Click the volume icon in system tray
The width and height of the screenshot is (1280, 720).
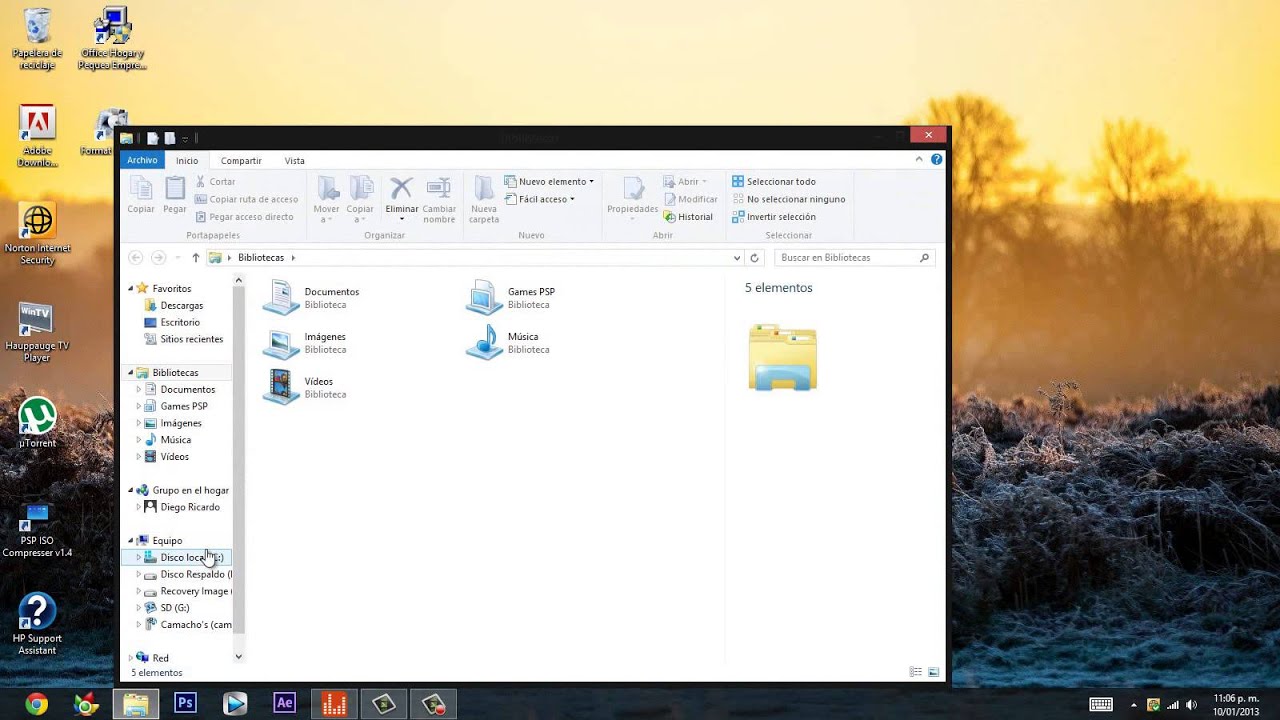[1190, 704]
